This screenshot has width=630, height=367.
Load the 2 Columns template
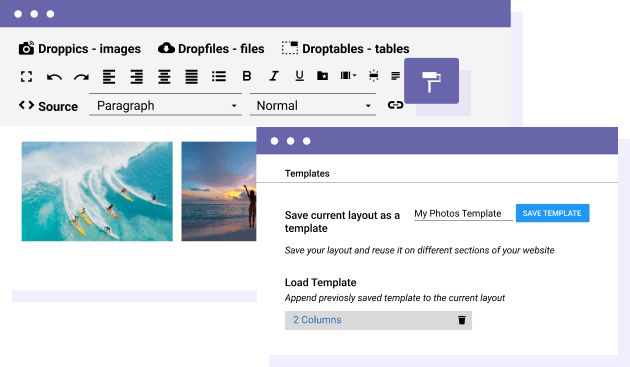coord(317,320)
